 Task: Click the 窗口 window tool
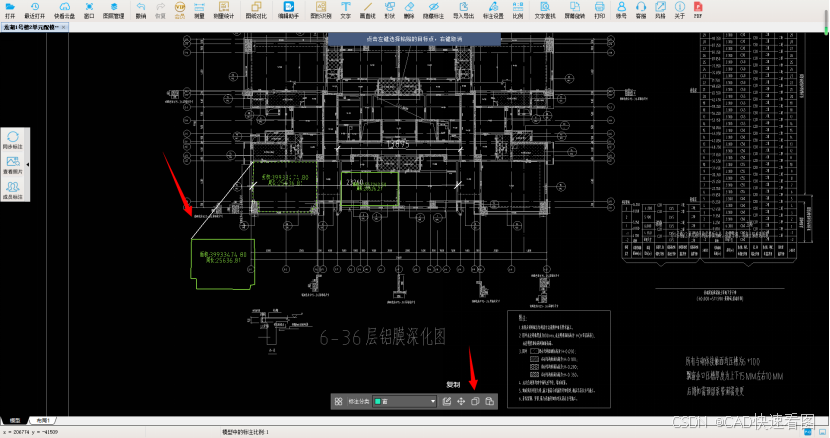coord(89,10)
